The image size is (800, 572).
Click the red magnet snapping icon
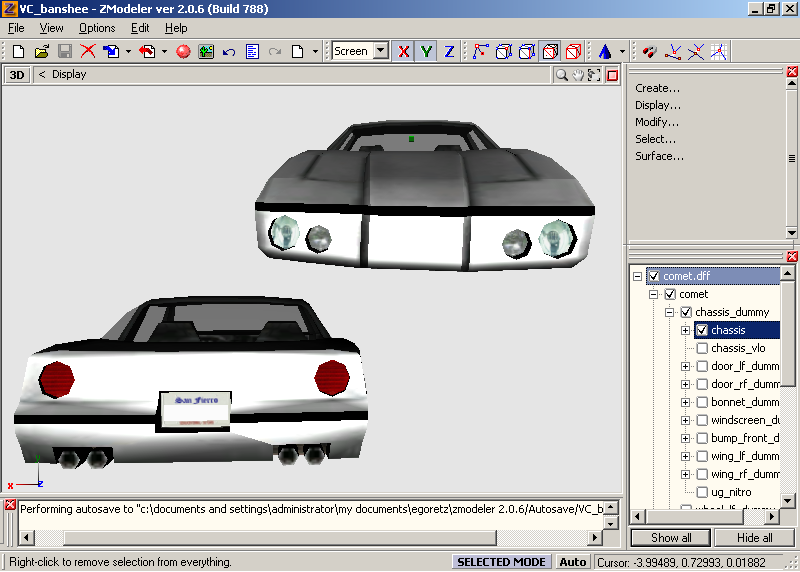pos(649,52)
